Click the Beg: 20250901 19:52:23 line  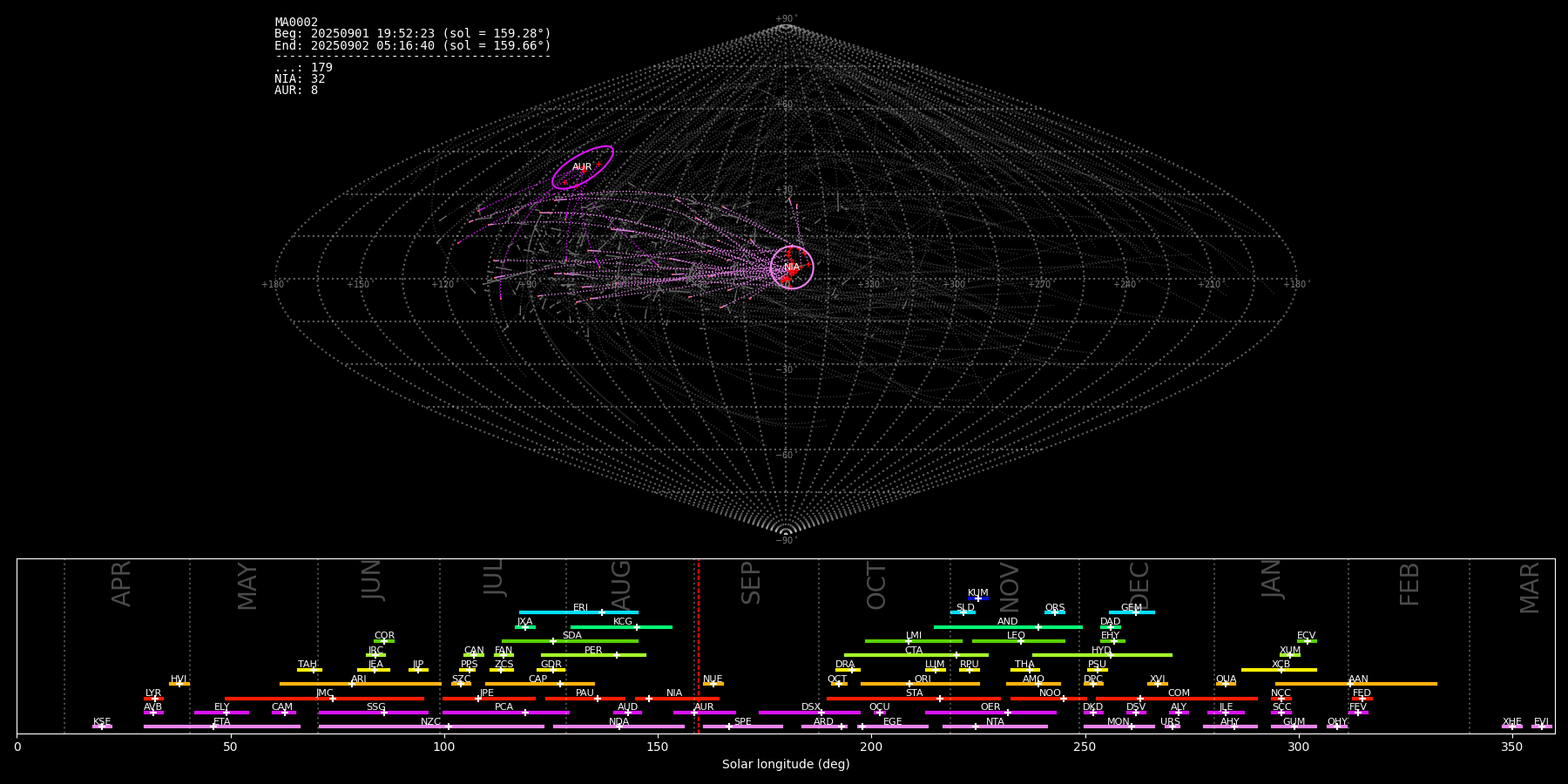point(413,34)
